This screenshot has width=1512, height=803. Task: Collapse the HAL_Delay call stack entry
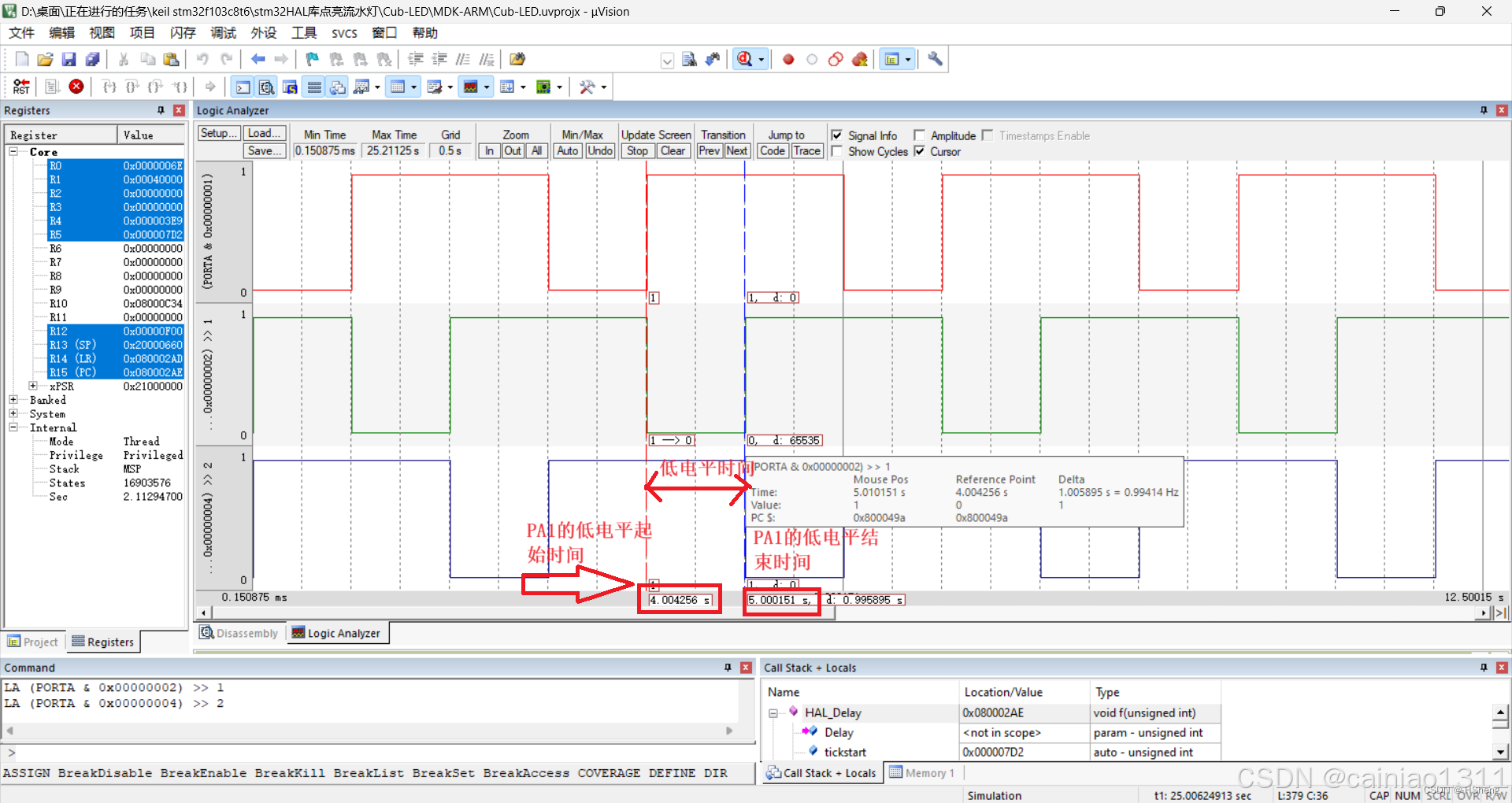[773, 713]
